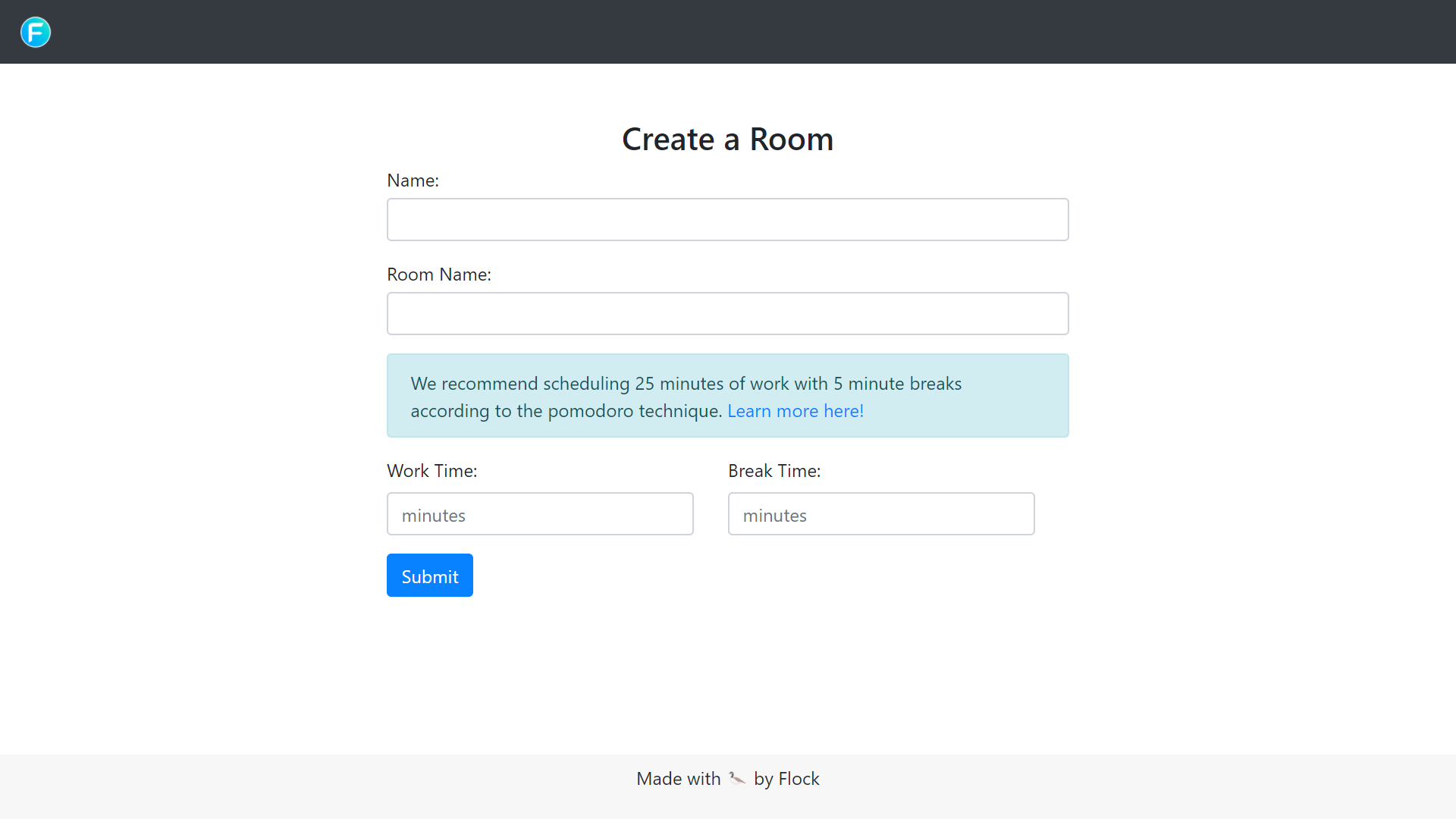1456x819 pixels.
Task: Click the 'Room Name:' label
Action: 439,275
